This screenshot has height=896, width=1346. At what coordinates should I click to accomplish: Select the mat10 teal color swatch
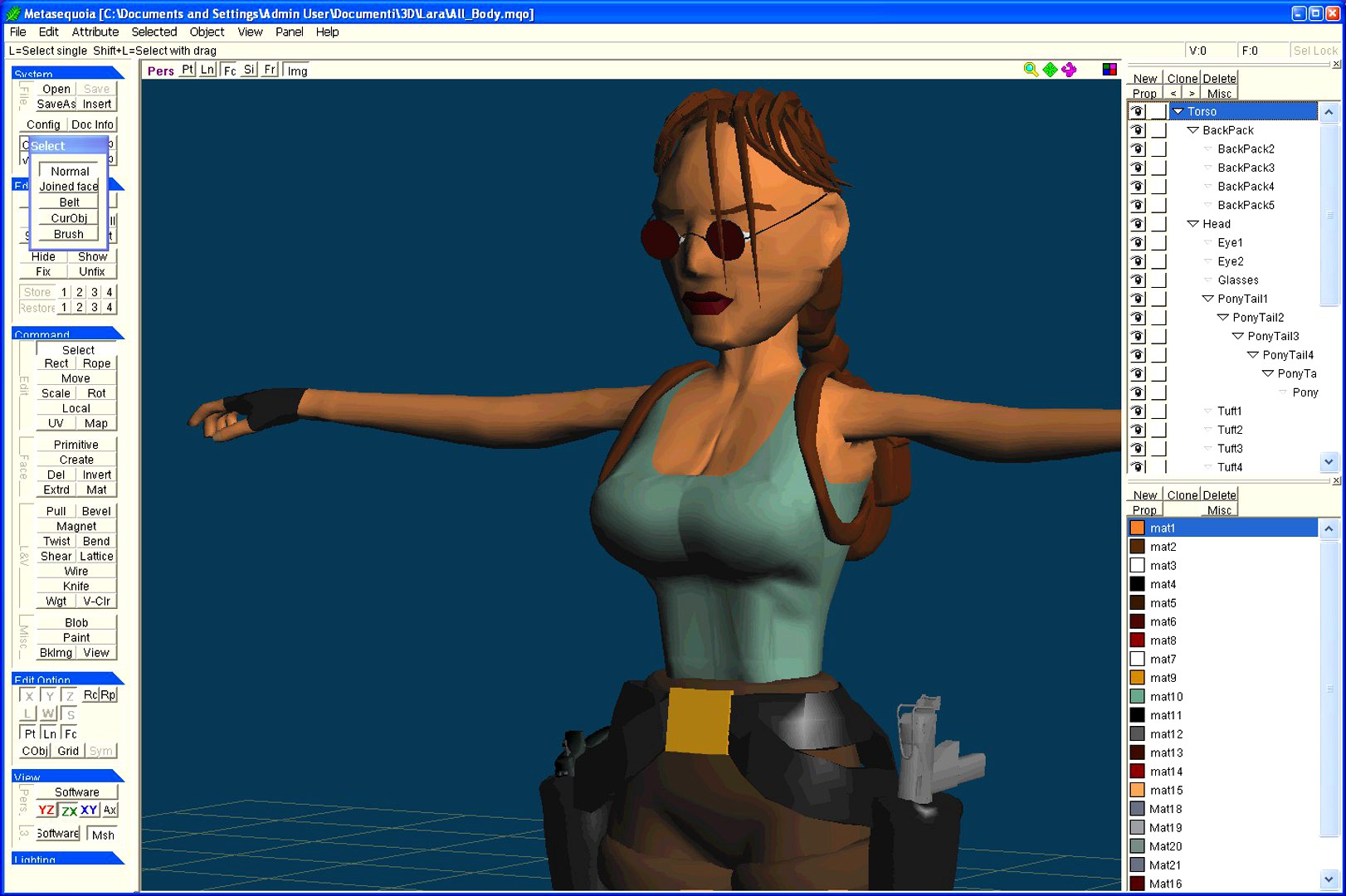(x=1138, y=696)
